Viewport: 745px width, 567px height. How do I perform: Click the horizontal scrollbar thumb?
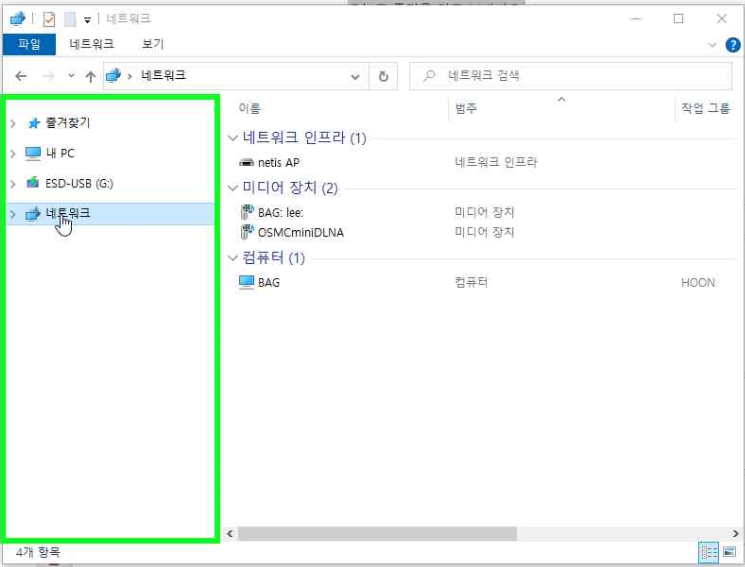click(377, 533)
